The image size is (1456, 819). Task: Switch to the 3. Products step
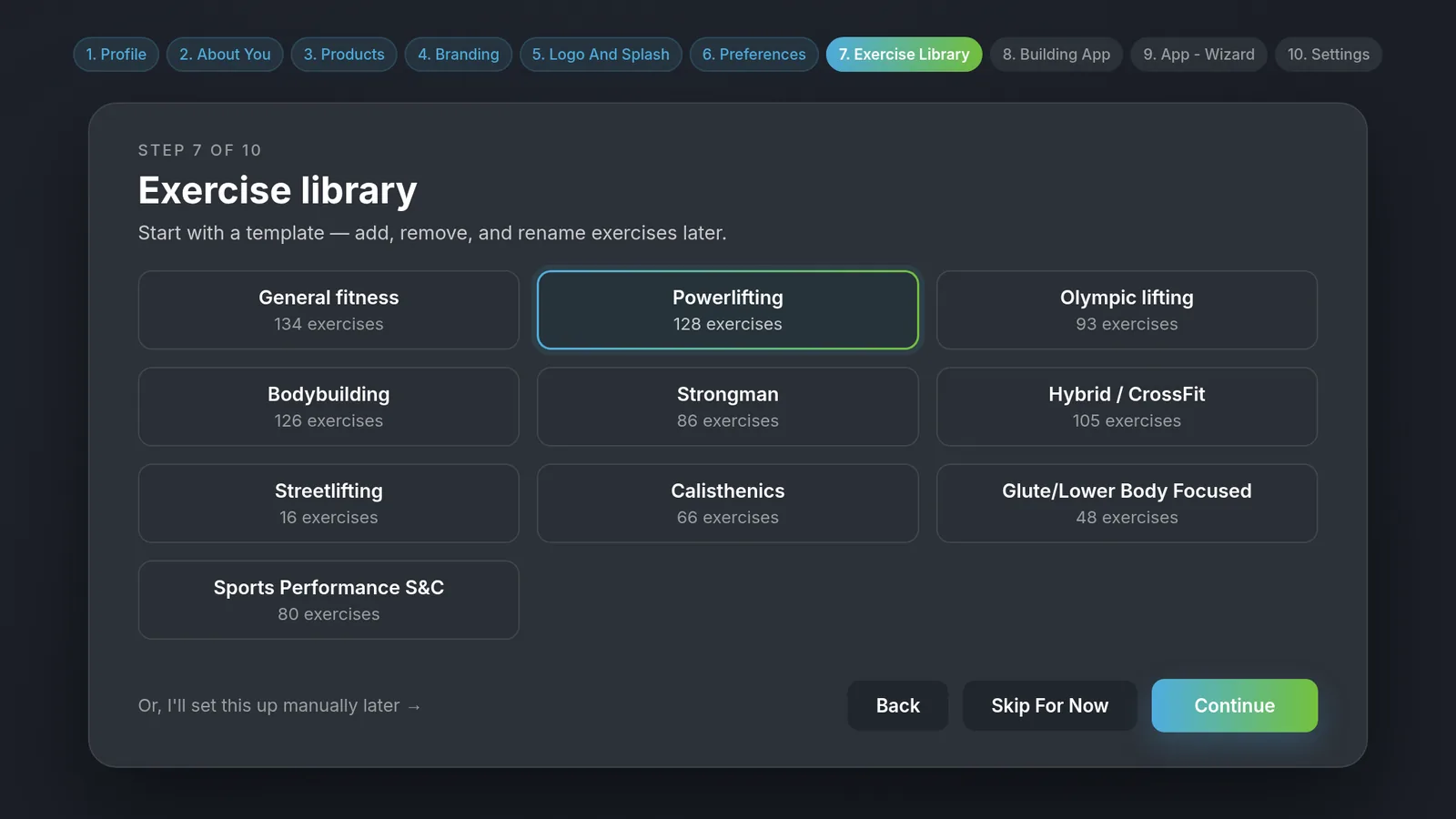pyautogui.click(x=344, y=55)
